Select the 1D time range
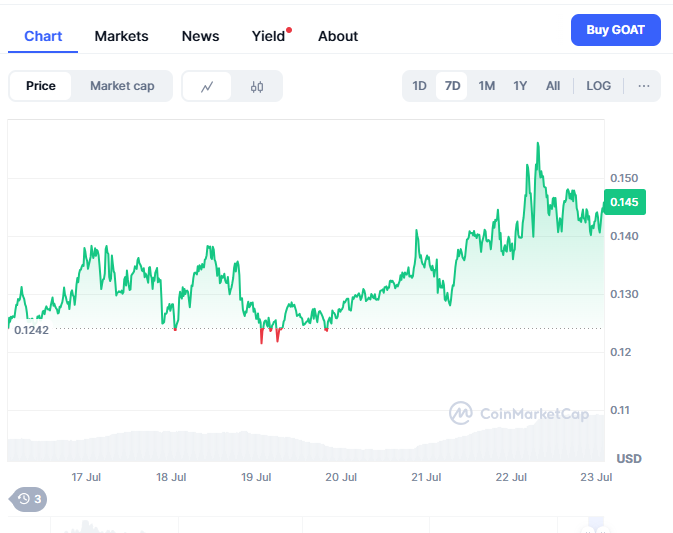This screenshot has width=673, height=533. pyautogui.click(x=420, y=86)
